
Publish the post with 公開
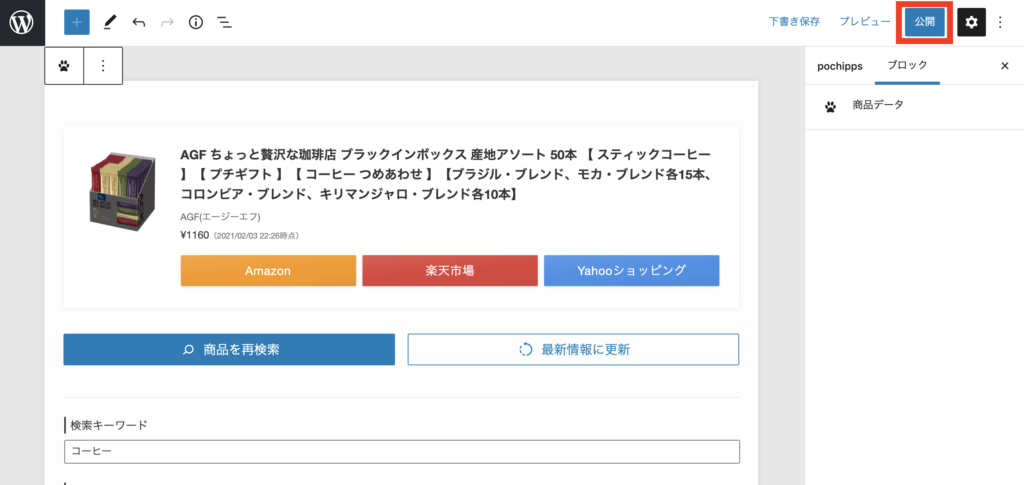coord(925,22)
